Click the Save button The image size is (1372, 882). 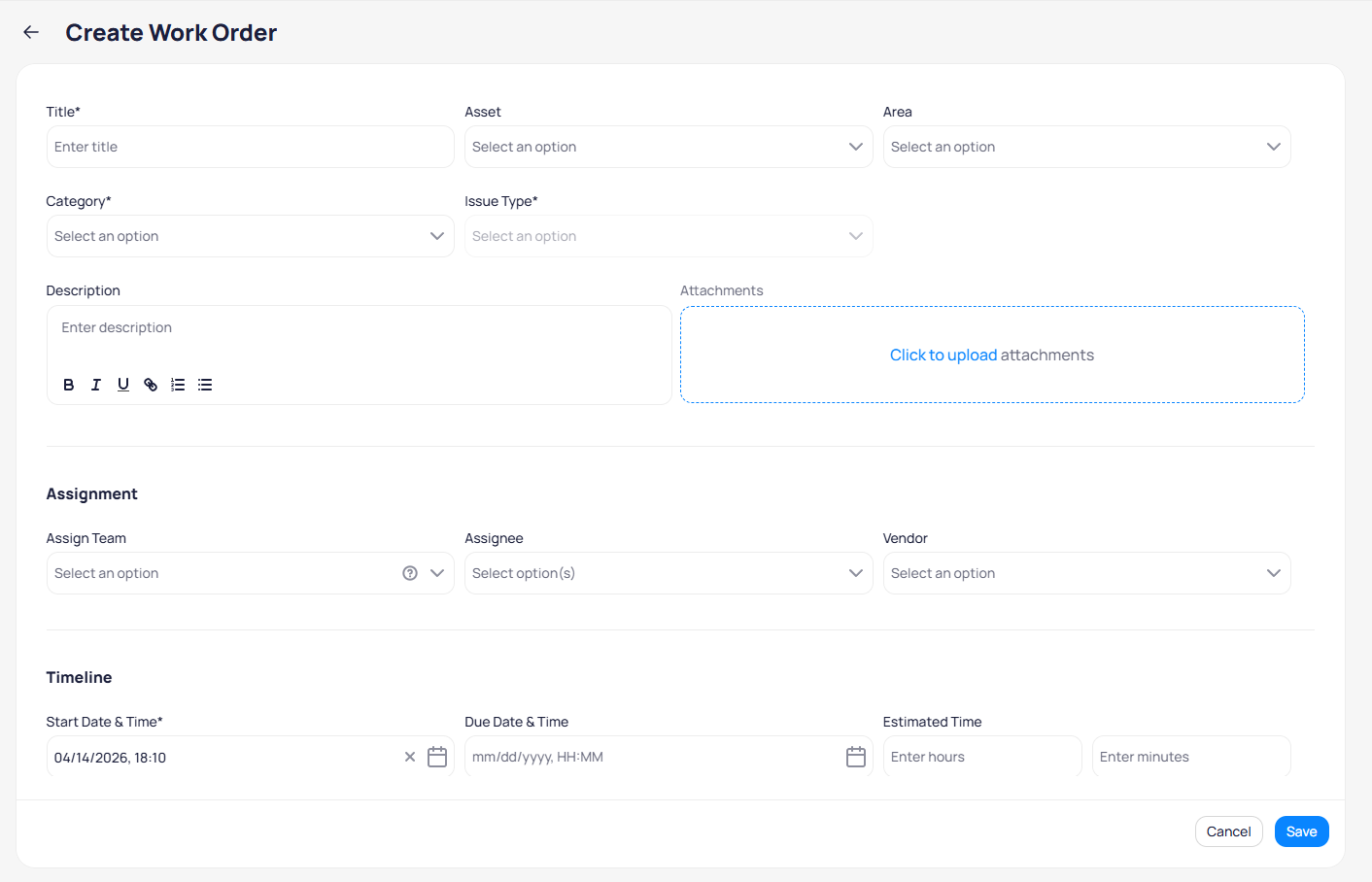point(1301,831)
